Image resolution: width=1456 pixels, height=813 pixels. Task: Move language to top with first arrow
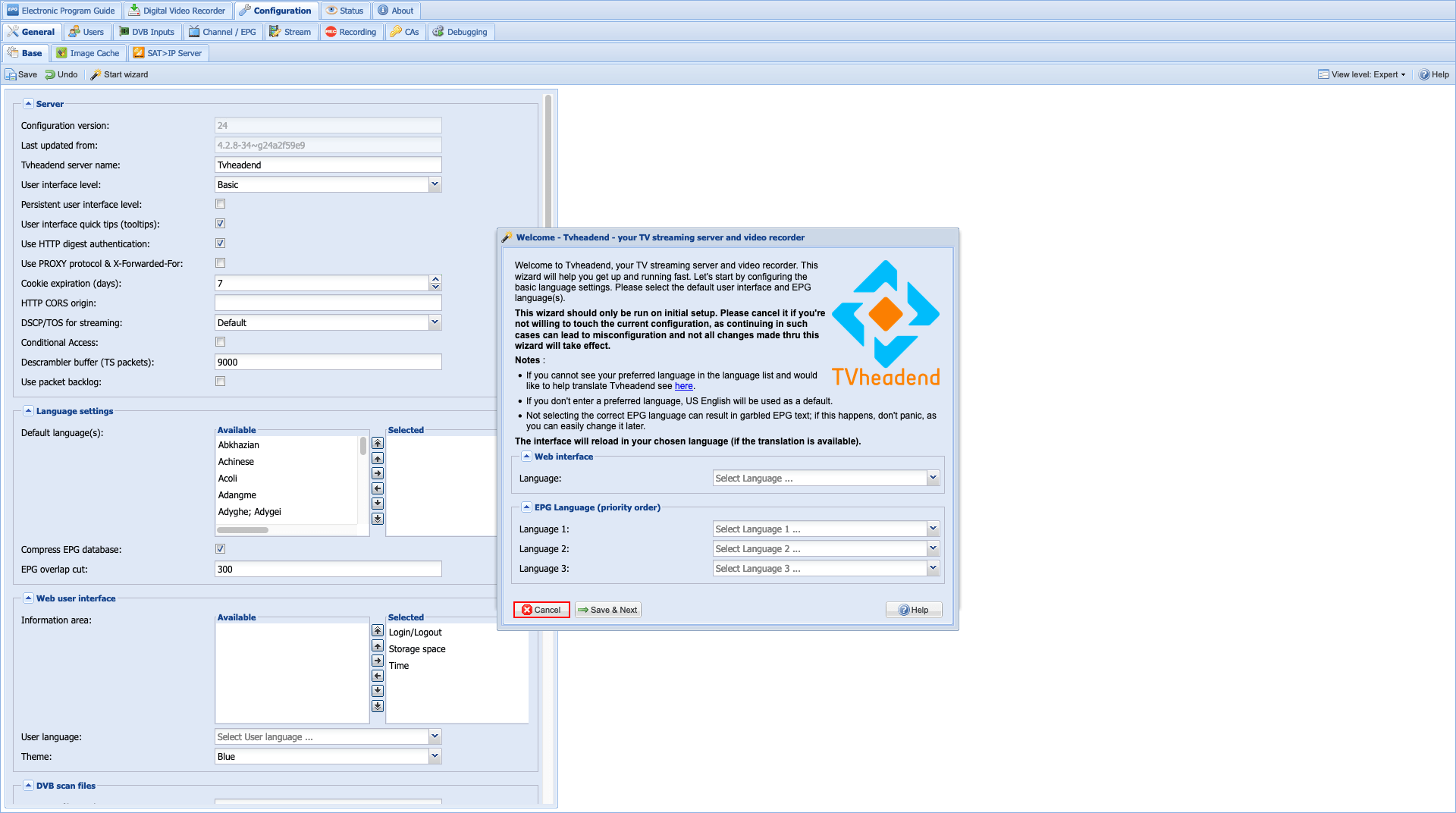pyautogui.click(x=378, y=444)
